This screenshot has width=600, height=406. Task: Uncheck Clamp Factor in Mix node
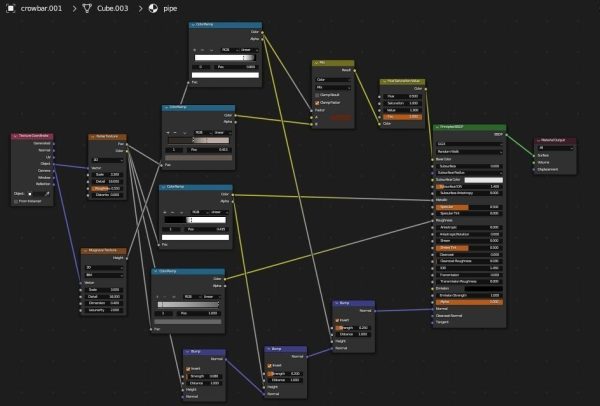point(317,103)
